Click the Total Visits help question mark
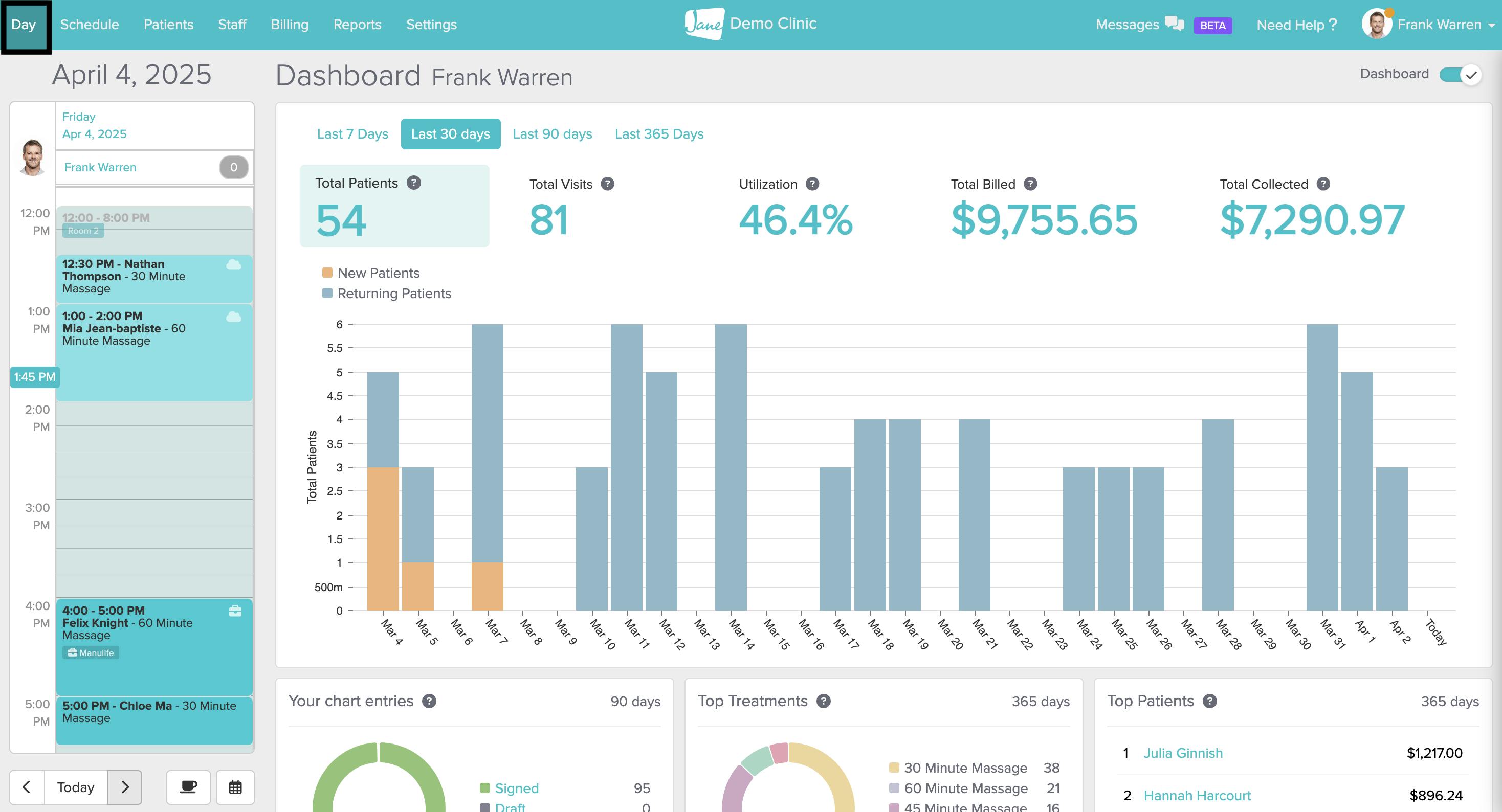The height and width of the screenshot is (812, 1502). pos(608,184)
